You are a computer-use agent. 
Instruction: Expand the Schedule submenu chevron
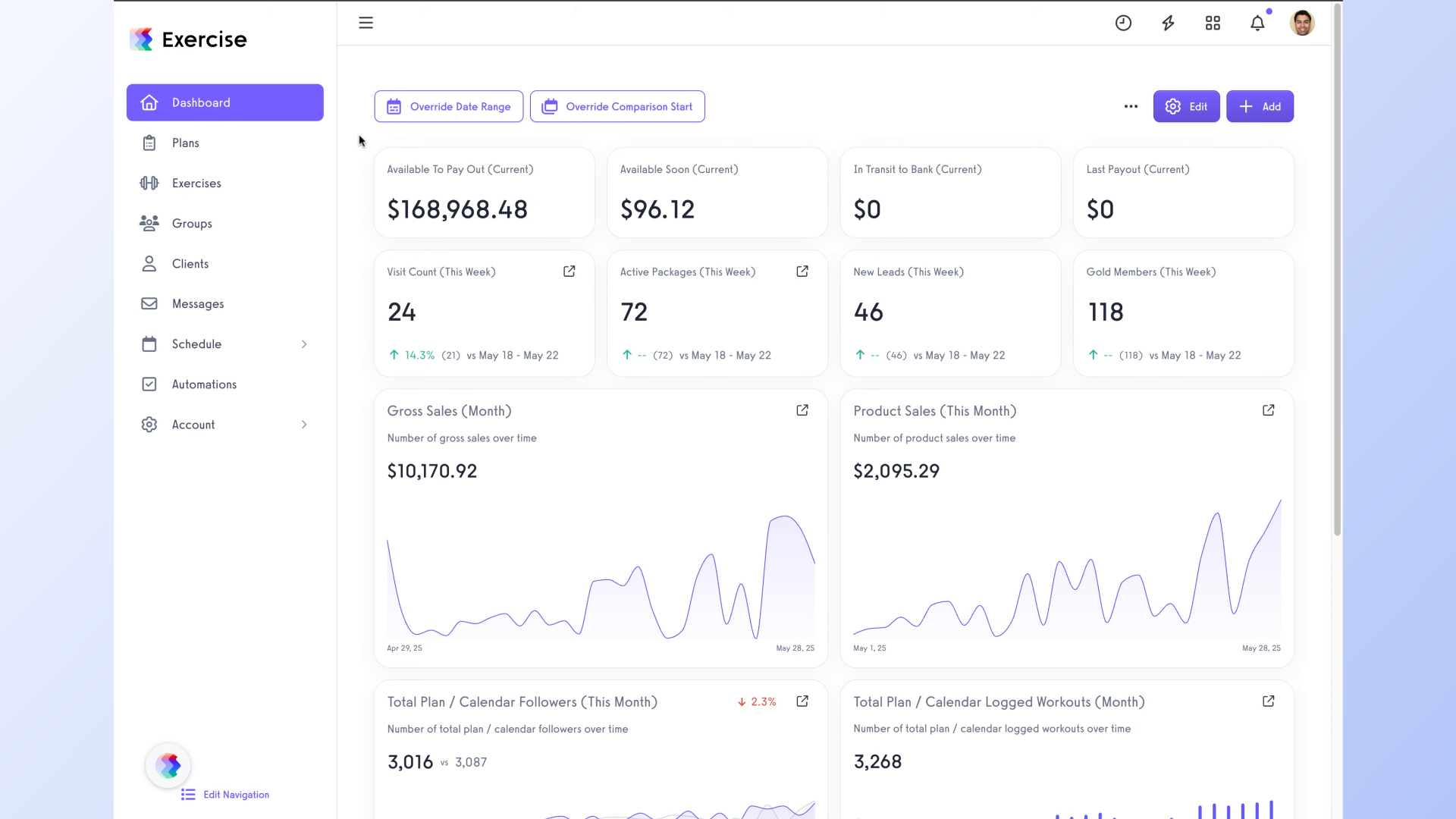(x=304, y=344)
